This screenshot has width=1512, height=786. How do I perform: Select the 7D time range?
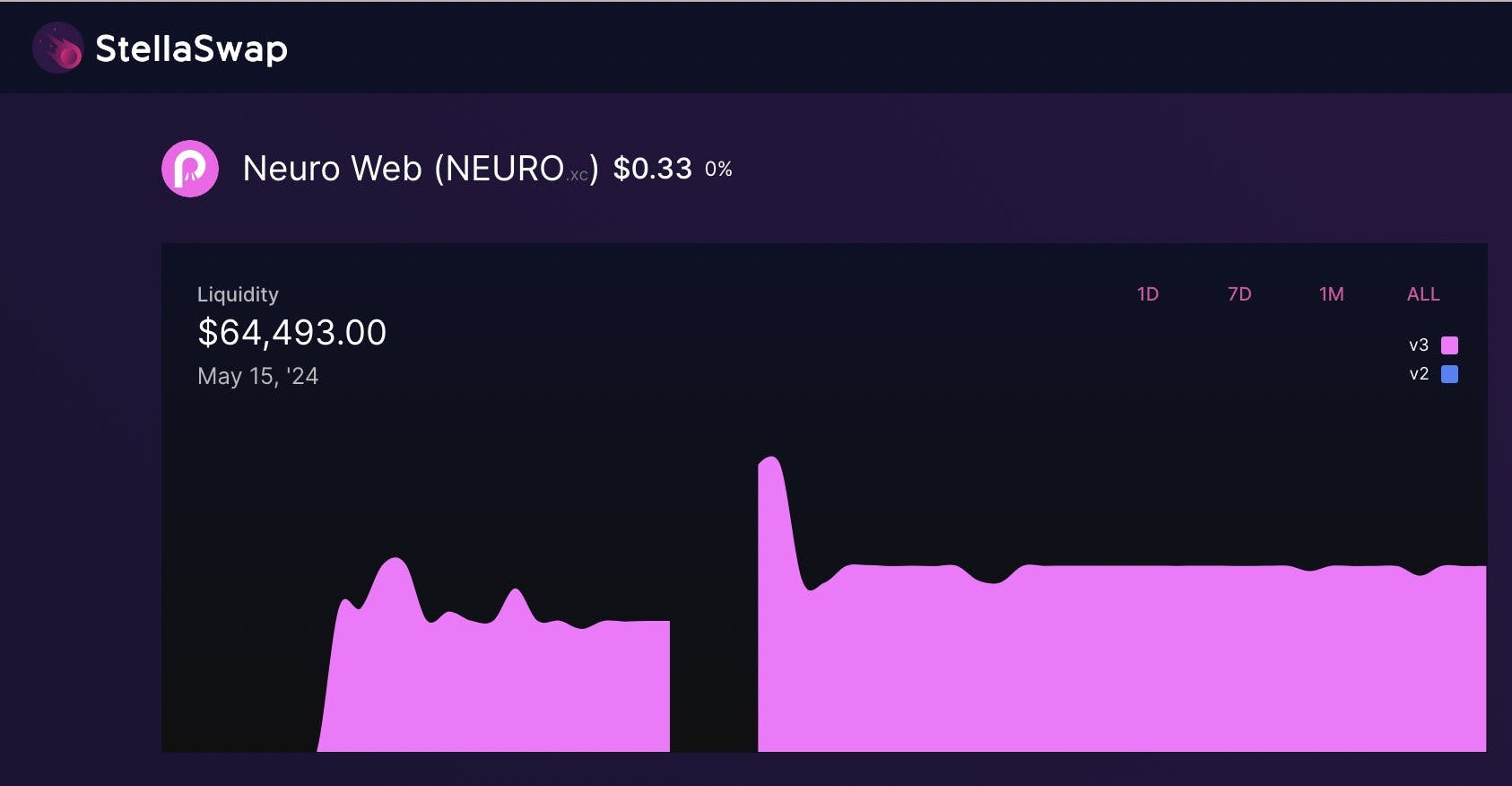[x=1239, y=294]
